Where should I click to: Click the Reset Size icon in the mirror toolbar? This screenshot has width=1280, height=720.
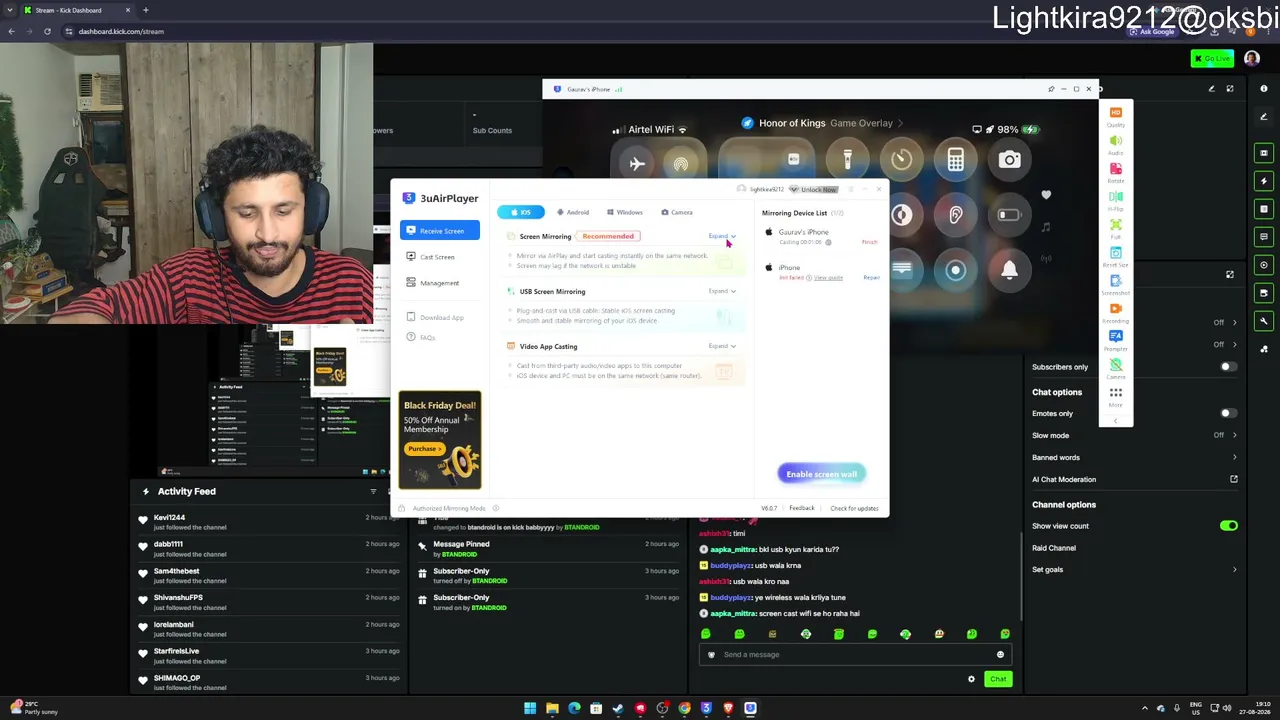[1116, 252]
